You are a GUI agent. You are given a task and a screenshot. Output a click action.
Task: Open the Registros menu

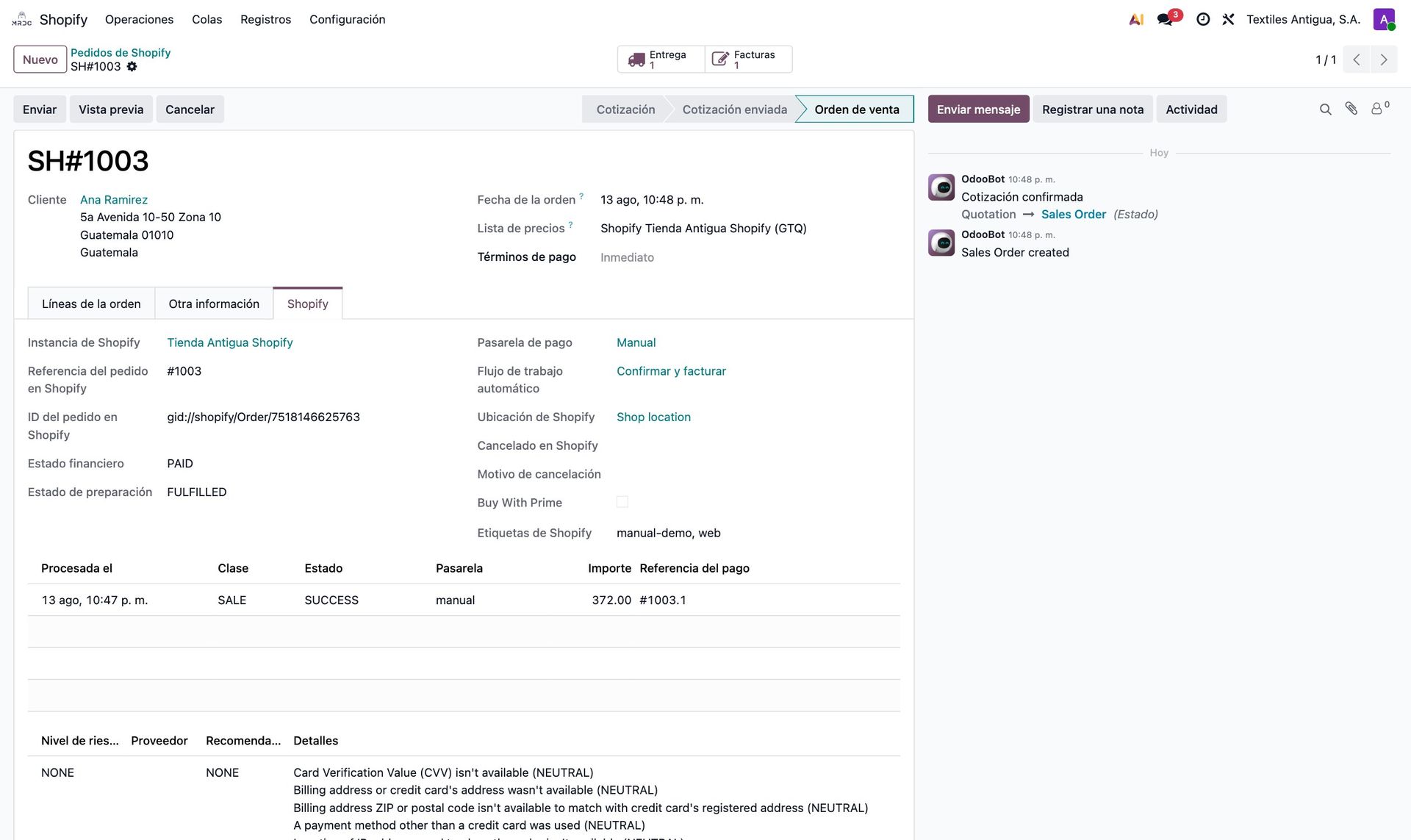point(265,19)
